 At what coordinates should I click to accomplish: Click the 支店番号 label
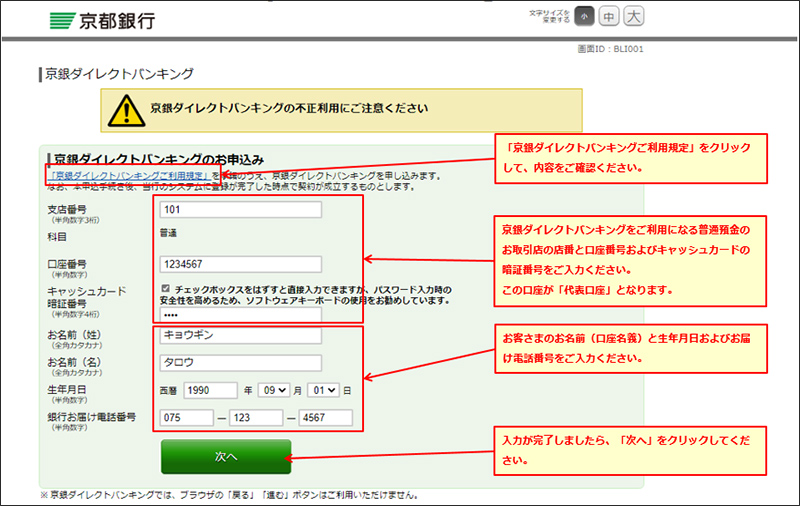coord(67,210)
